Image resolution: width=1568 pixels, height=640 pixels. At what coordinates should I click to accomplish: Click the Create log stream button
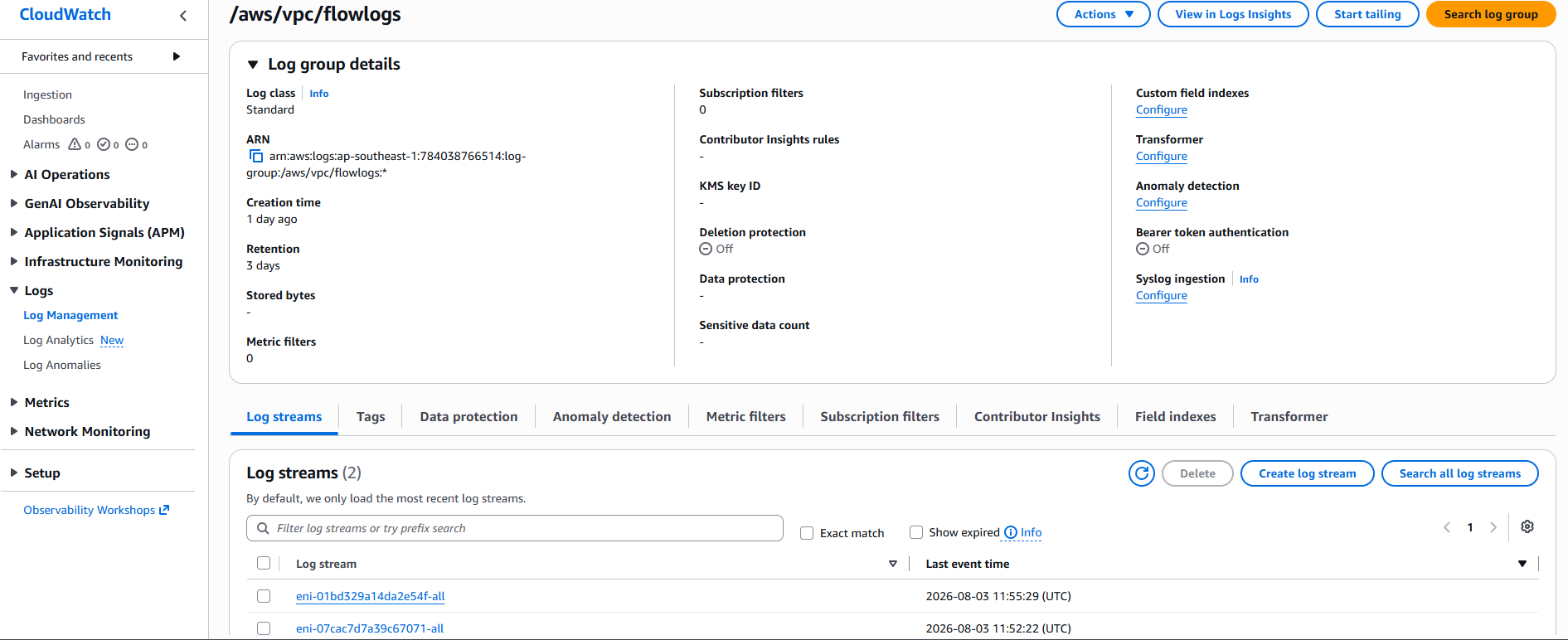coord(1307,473)
